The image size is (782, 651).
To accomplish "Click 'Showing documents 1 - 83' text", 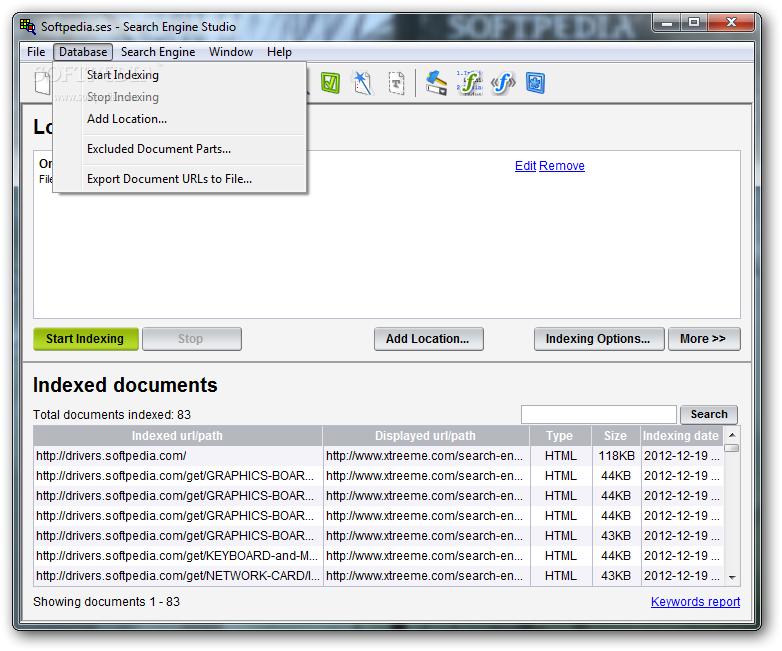I will [x=106, y=602].
